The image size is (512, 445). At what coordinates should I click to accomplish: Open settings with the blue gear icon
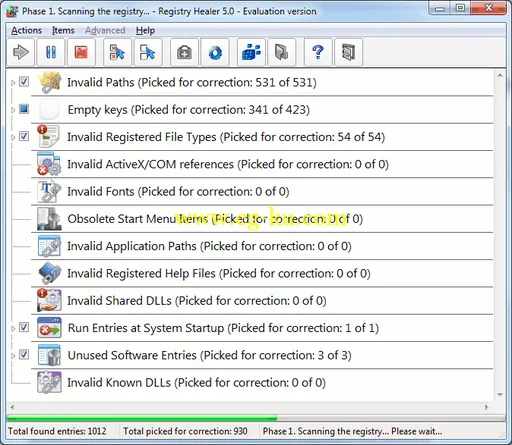(x=215, y=52)
